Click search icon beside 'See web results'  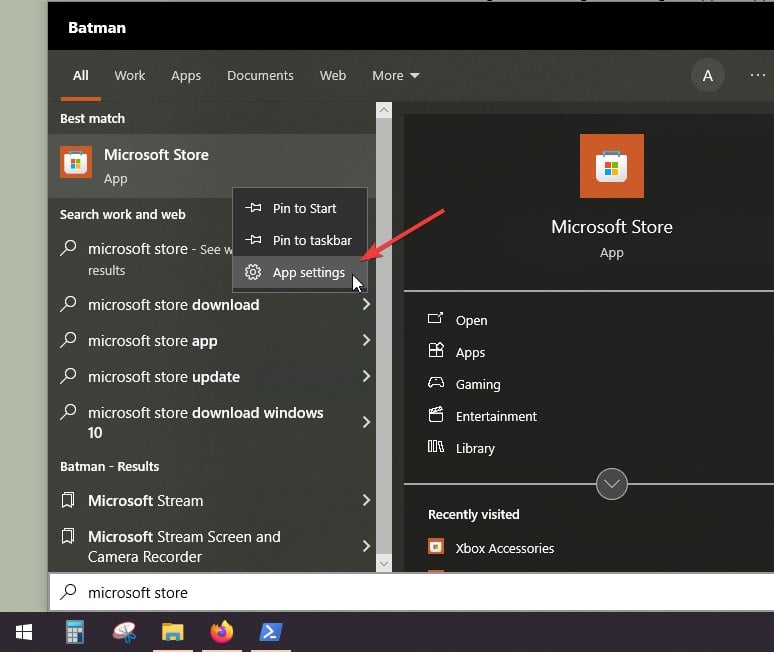pyautogui.click(x=68, y=247)
